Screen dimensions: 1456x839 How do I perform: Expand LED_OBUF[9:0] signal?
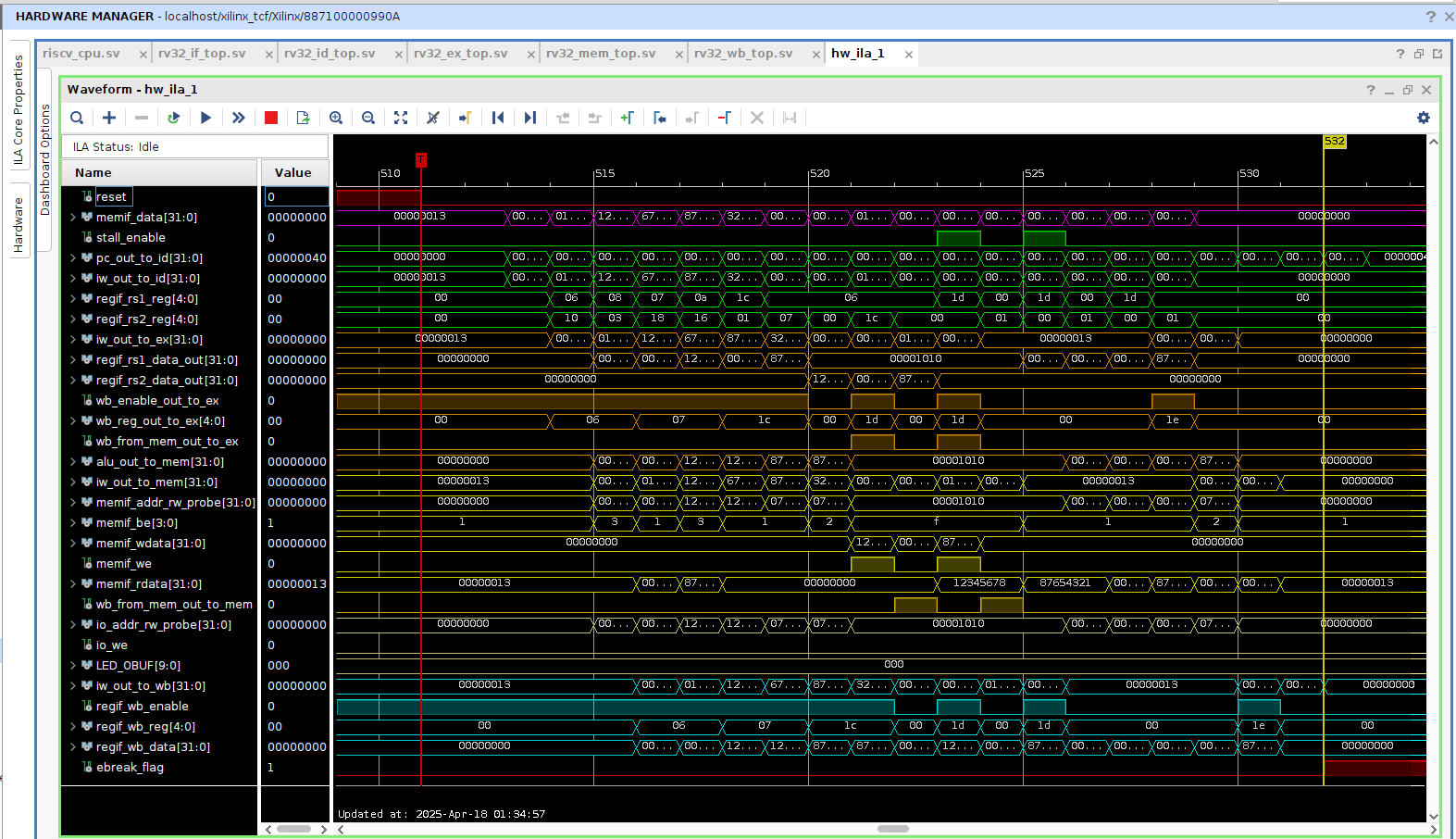pos(73,666)
